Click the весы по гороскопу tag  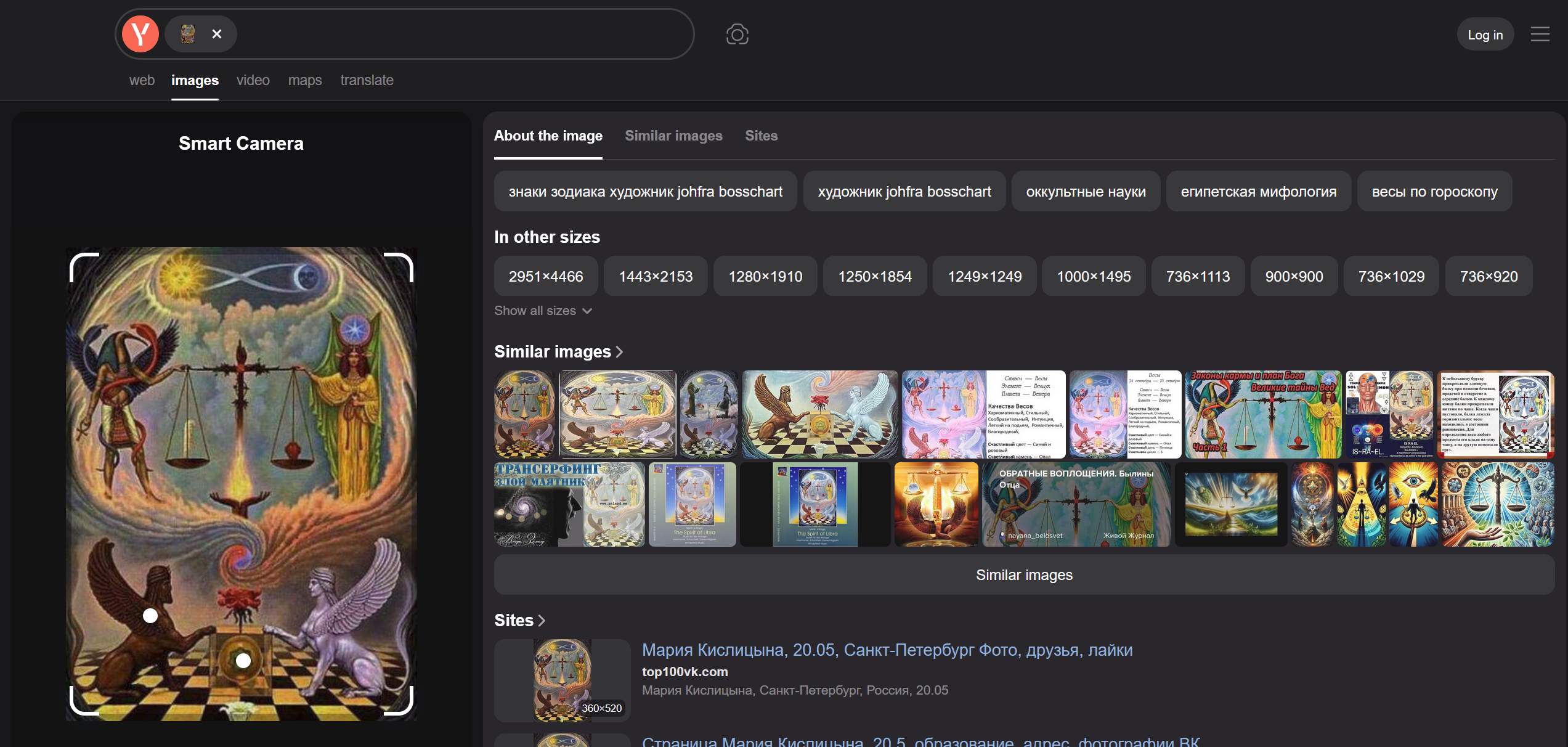coord(1434,192)
